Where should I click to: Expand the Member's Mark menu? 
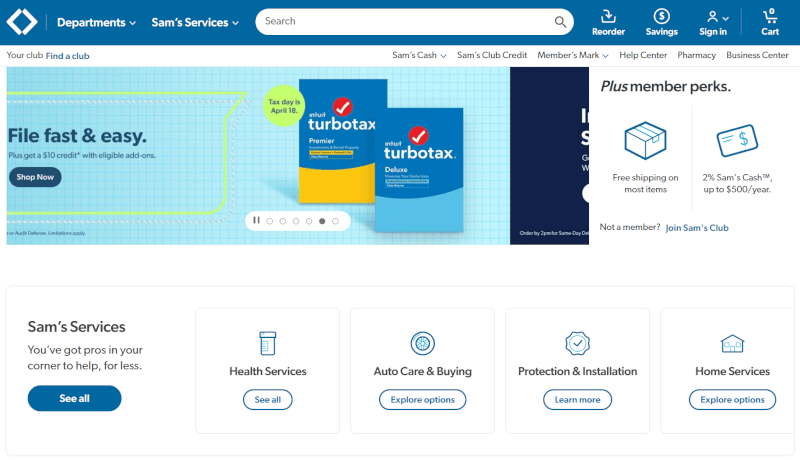pyautogui.click(x=572, y=55)
